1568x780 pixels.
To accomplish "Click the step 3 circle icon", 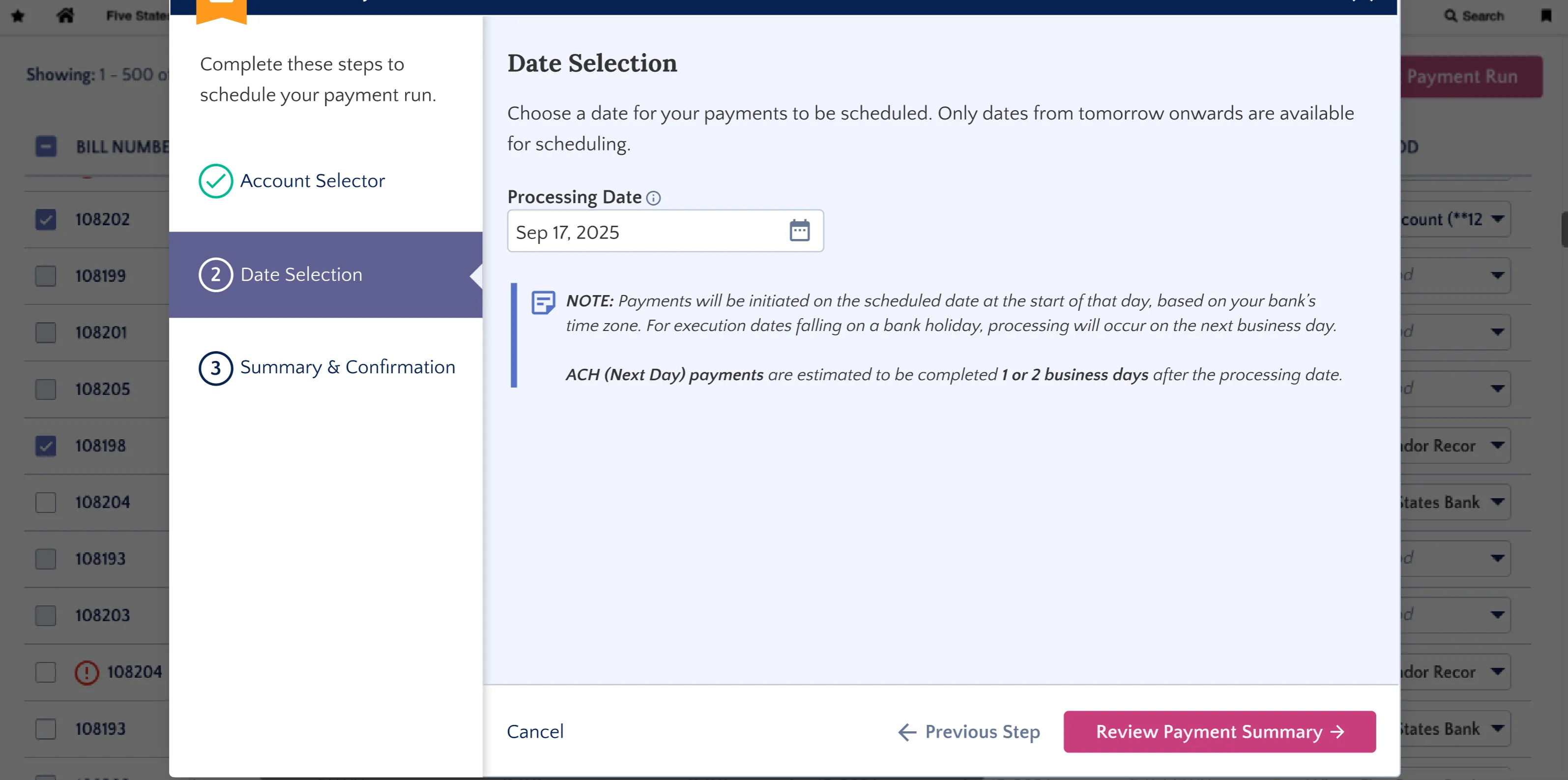I will pyautogui.click(x=215, y=368).
